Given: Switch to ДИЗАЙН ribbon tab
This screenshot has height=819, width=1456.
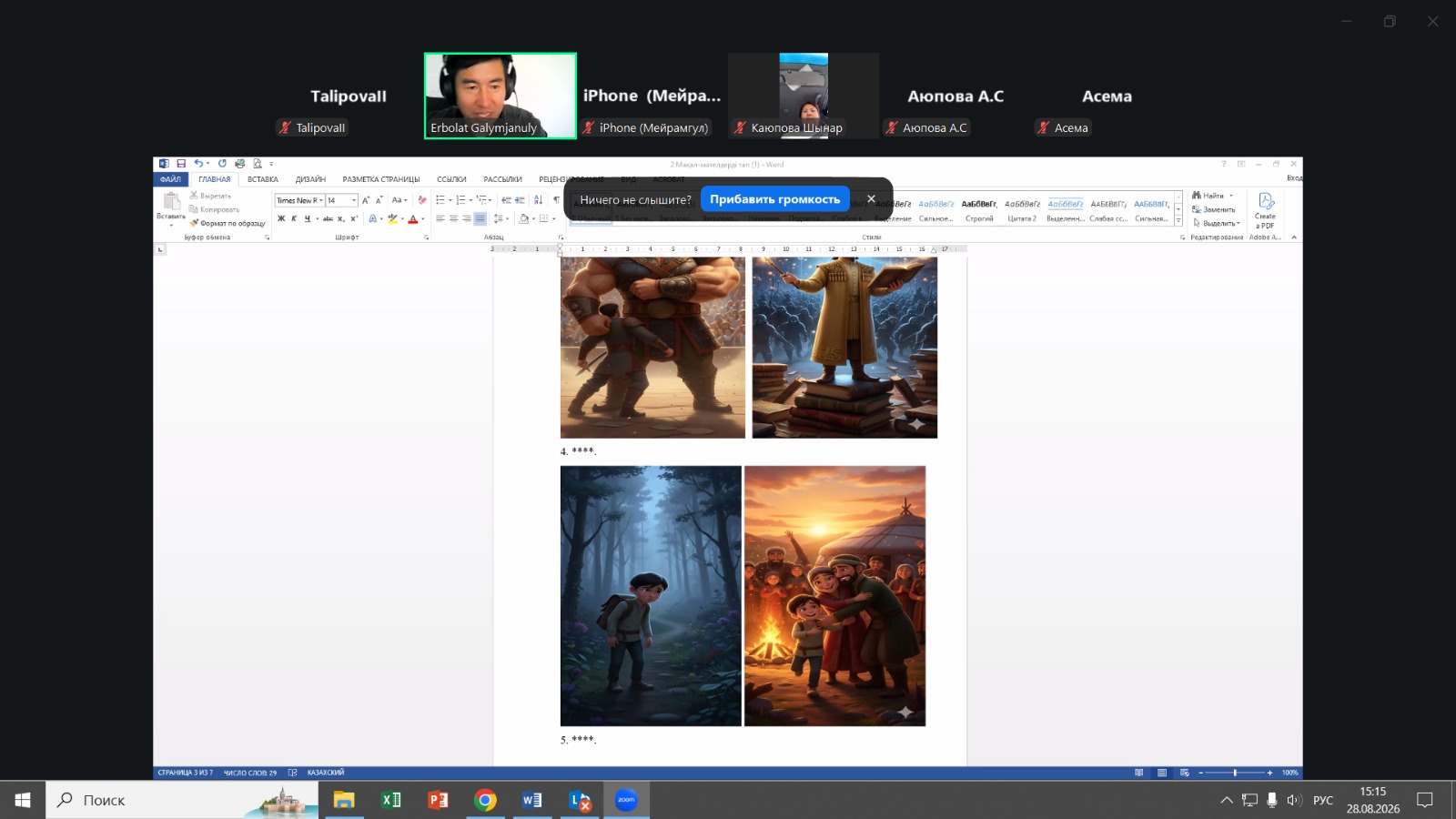Looking at the screenshot, I should click(x=310, y=180).
